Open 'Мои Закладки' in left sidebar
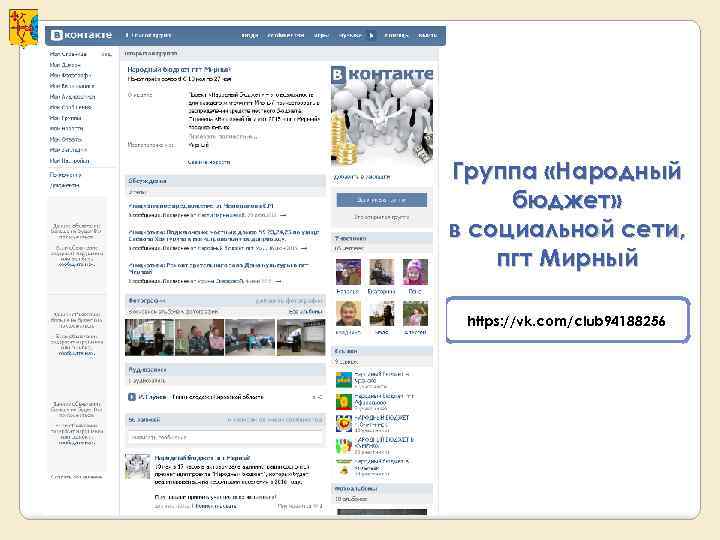The width and height of the screenshot is (720, 540). [68, 150]
